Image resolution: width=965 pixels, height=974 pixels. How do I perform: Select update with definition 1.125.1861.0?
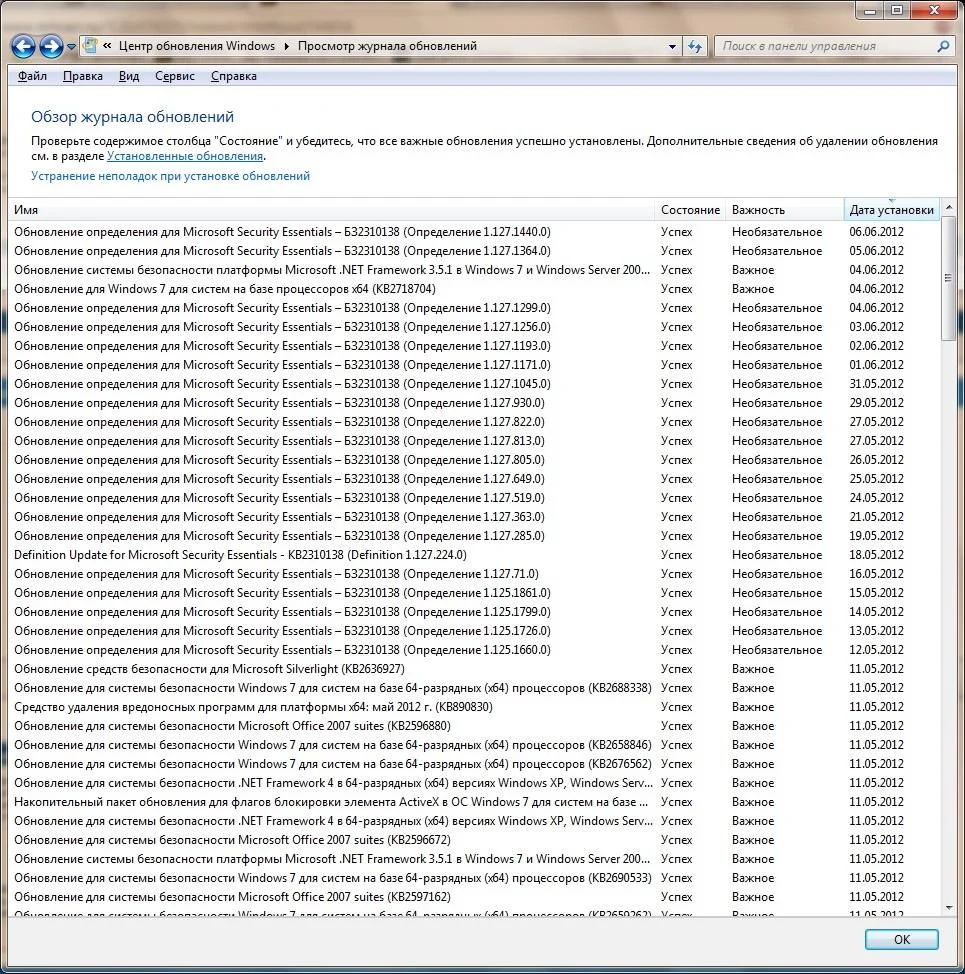[474, 593]
